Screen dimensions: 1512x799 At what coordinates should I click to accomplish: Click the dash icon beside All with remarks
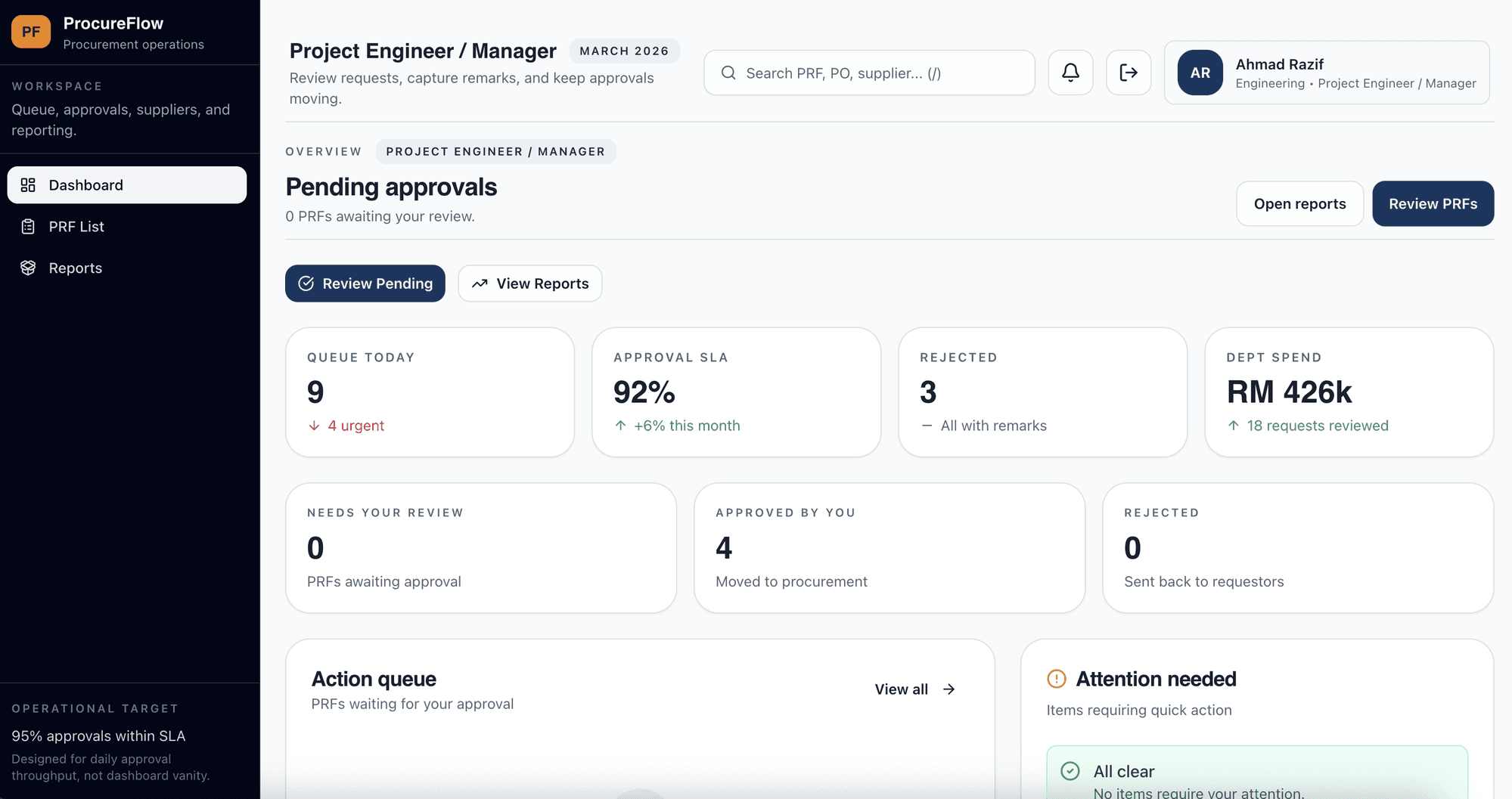(x=927, y=426)
